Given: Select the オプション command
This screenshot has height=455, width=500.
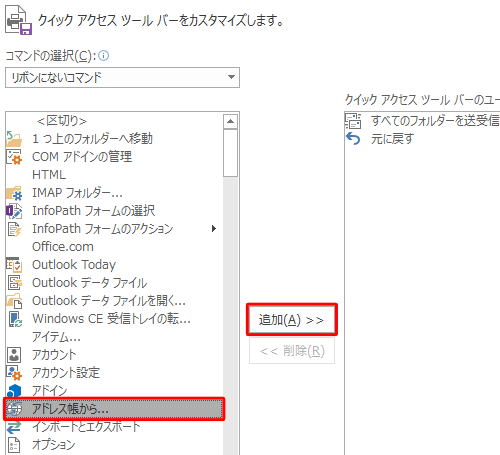Looking at the screenshot, I should pyautogui.click(x=114, y=445).
